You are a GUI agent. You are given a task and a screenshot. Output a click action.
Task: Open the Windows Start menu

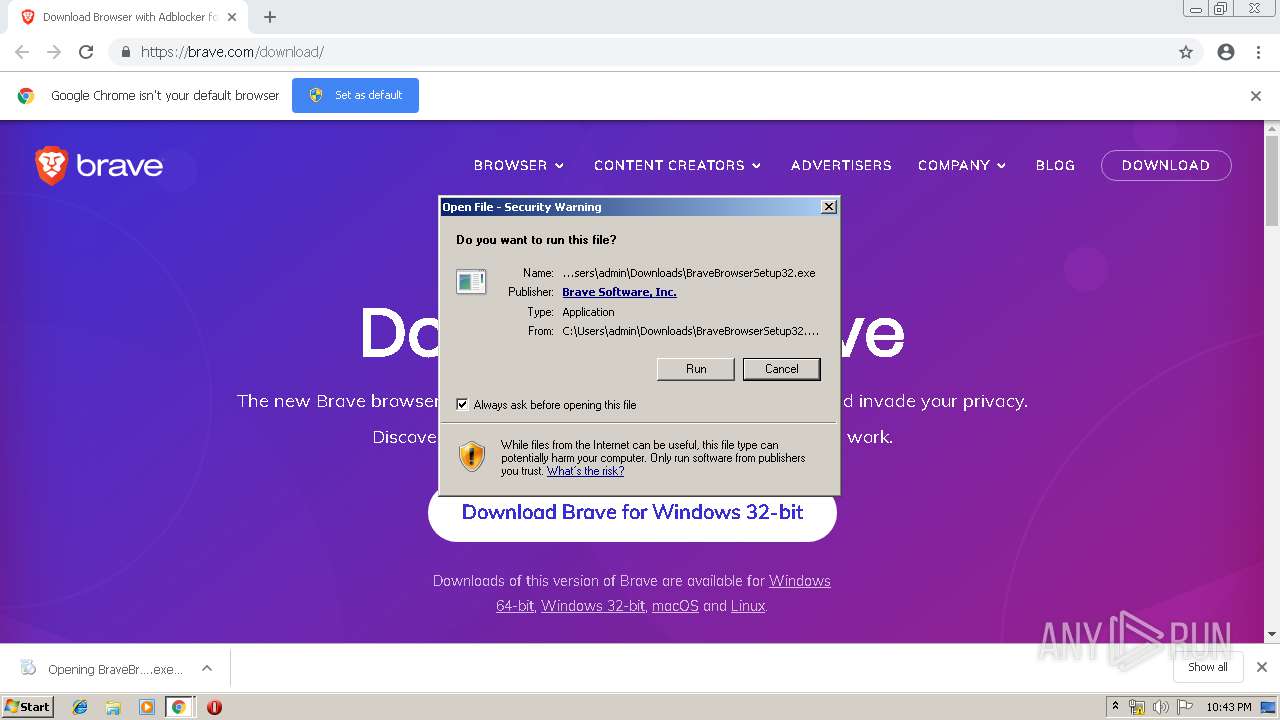[x=27, y=707]
